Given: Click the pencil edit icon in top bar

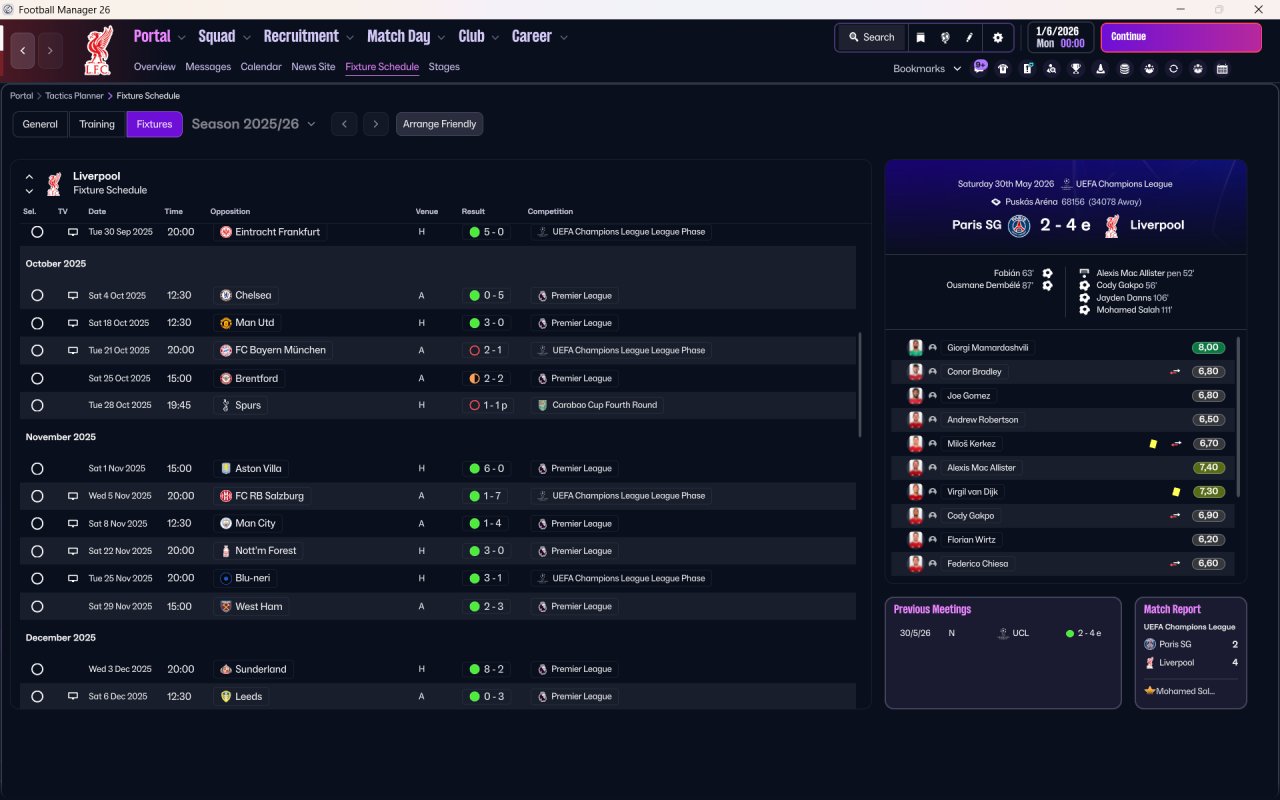Looking at the screenshot, I should point(969,37).
